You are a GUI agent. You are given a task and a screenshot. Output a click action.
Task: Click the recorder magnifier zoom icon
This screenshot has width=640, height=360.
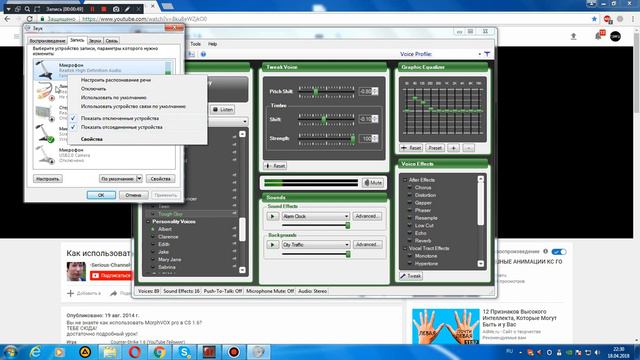click(27, 9)
